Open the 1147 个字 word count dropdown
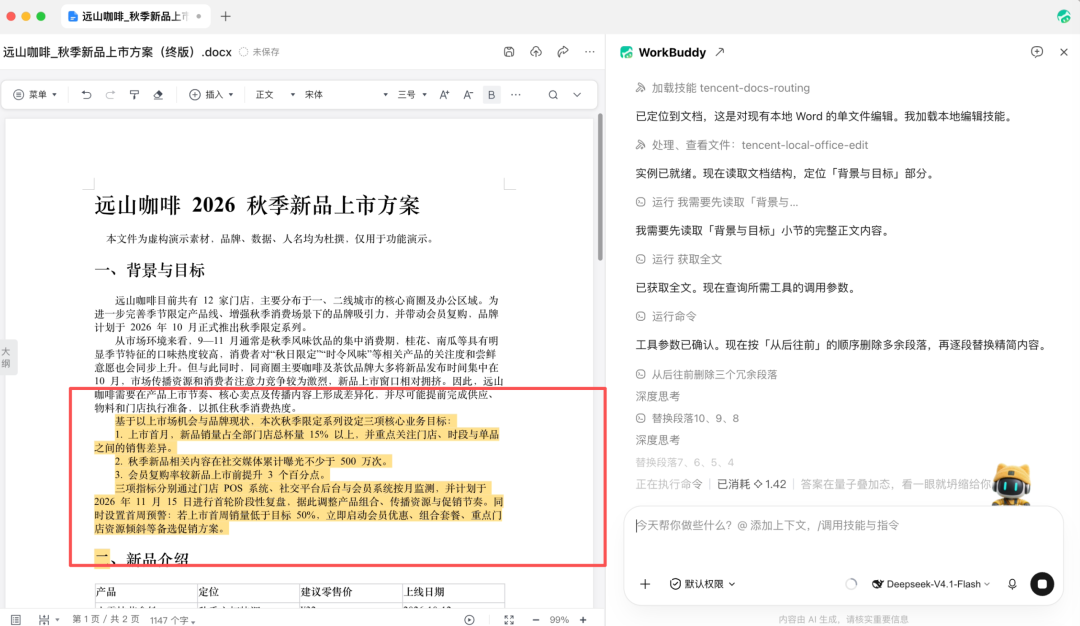 172,620
